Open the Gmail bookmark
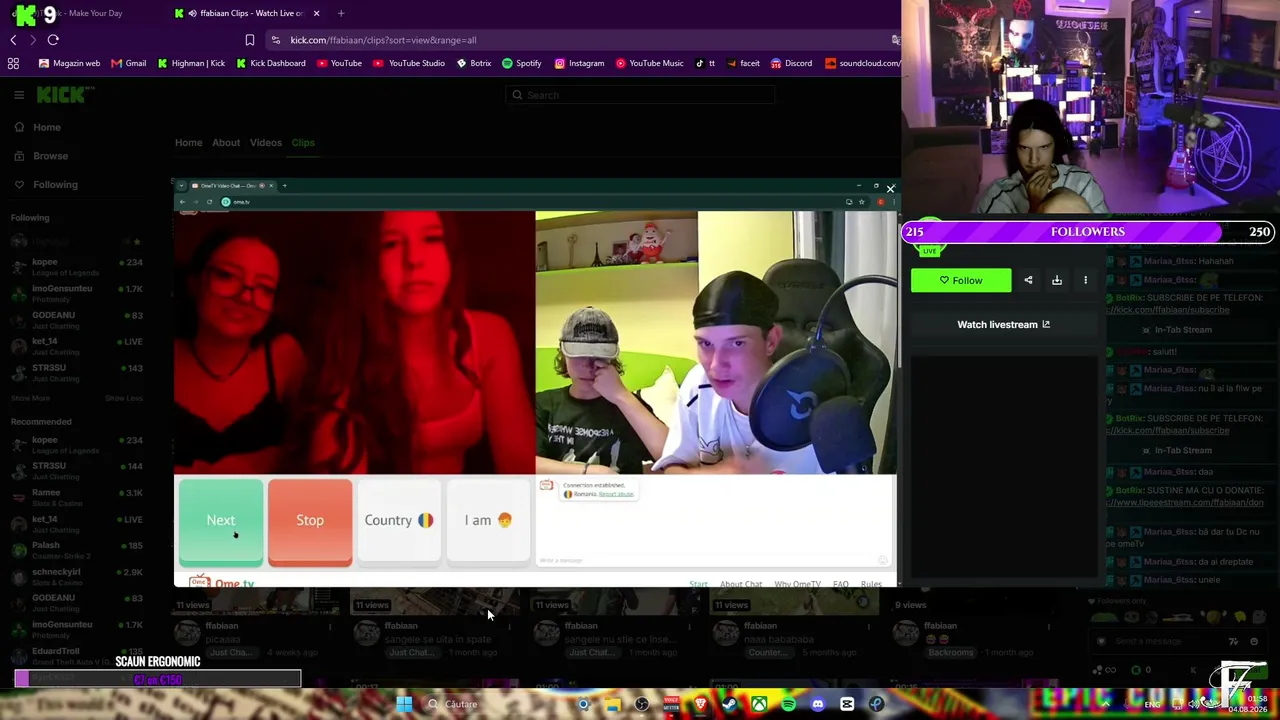 [x=129, y=63]
